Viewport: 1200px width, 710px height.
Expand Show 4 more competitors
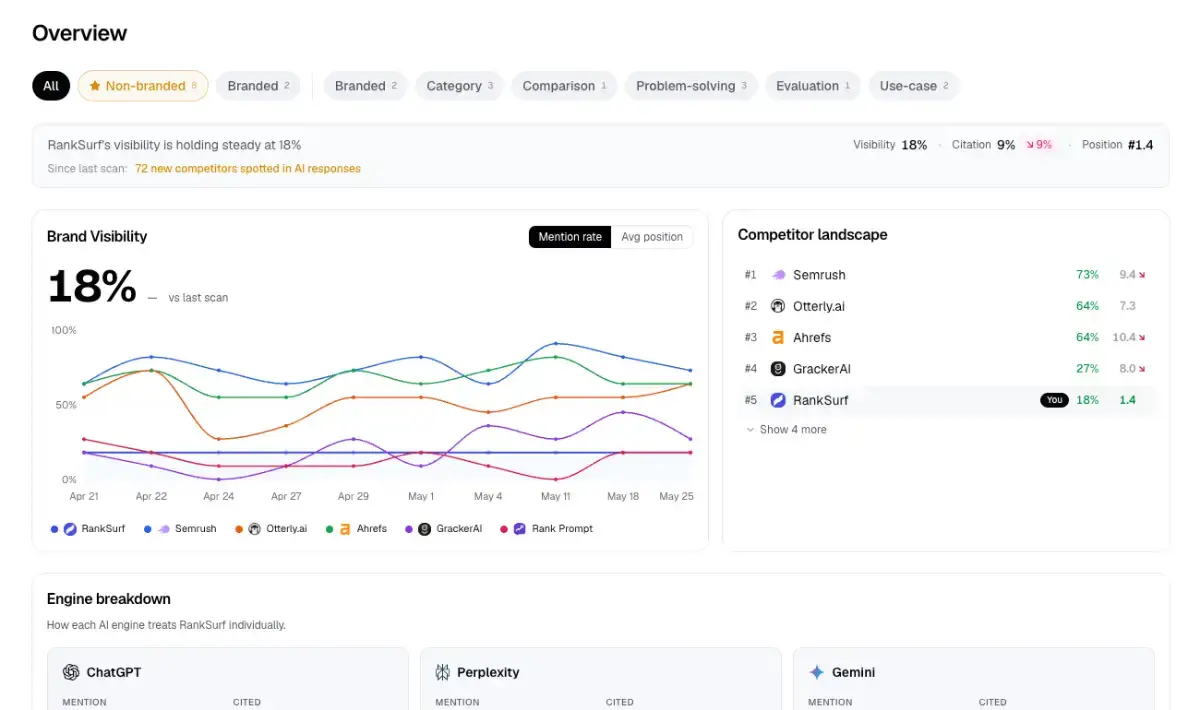click(786, 430)
